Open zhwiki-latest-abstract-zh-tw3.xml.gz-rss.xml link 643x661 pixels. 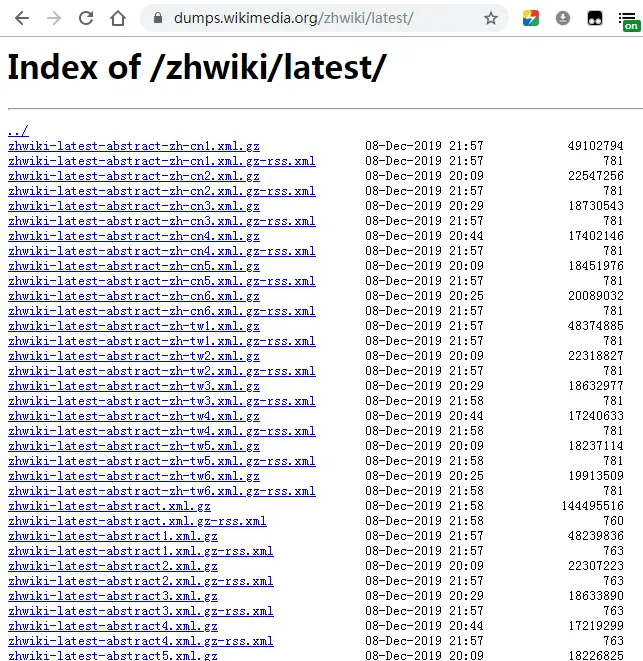coord(161,401)
